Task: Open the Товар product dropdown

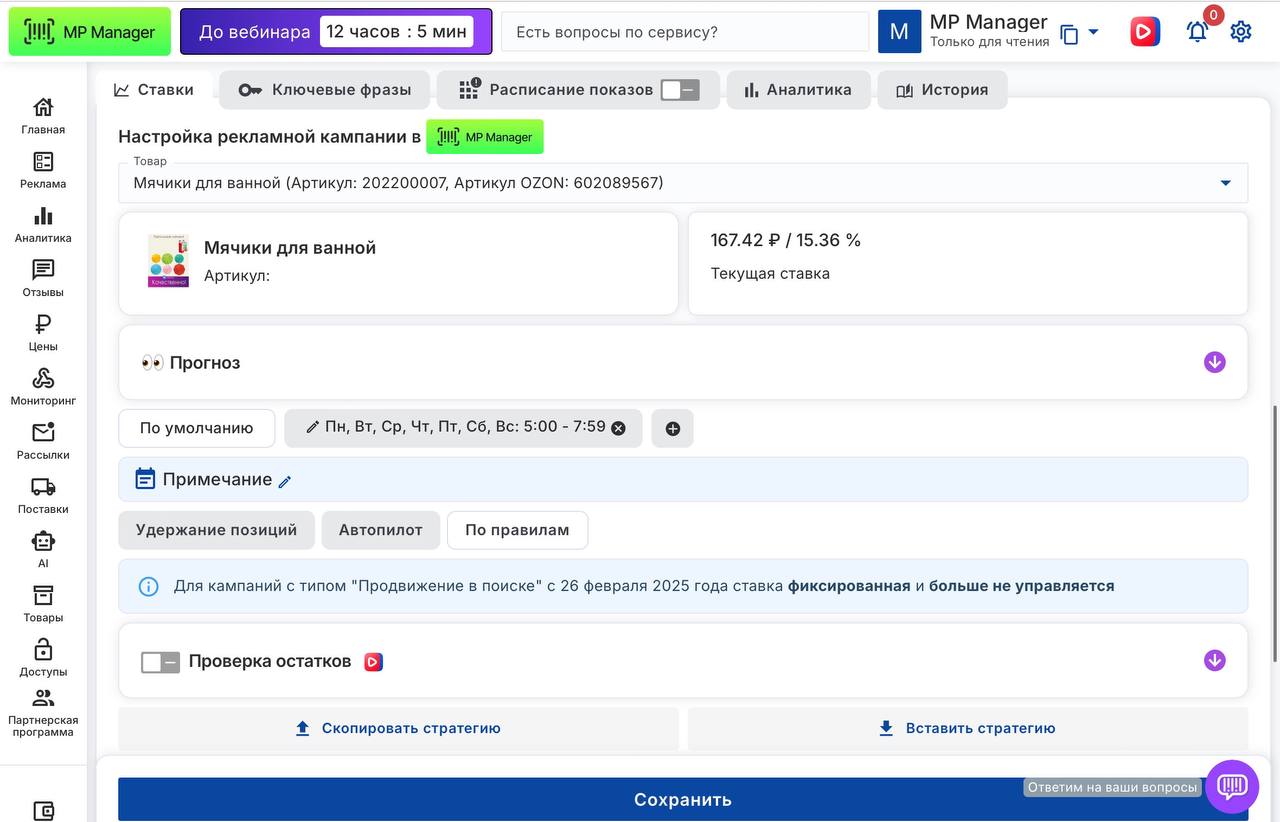Action: tap(1225, 183)
